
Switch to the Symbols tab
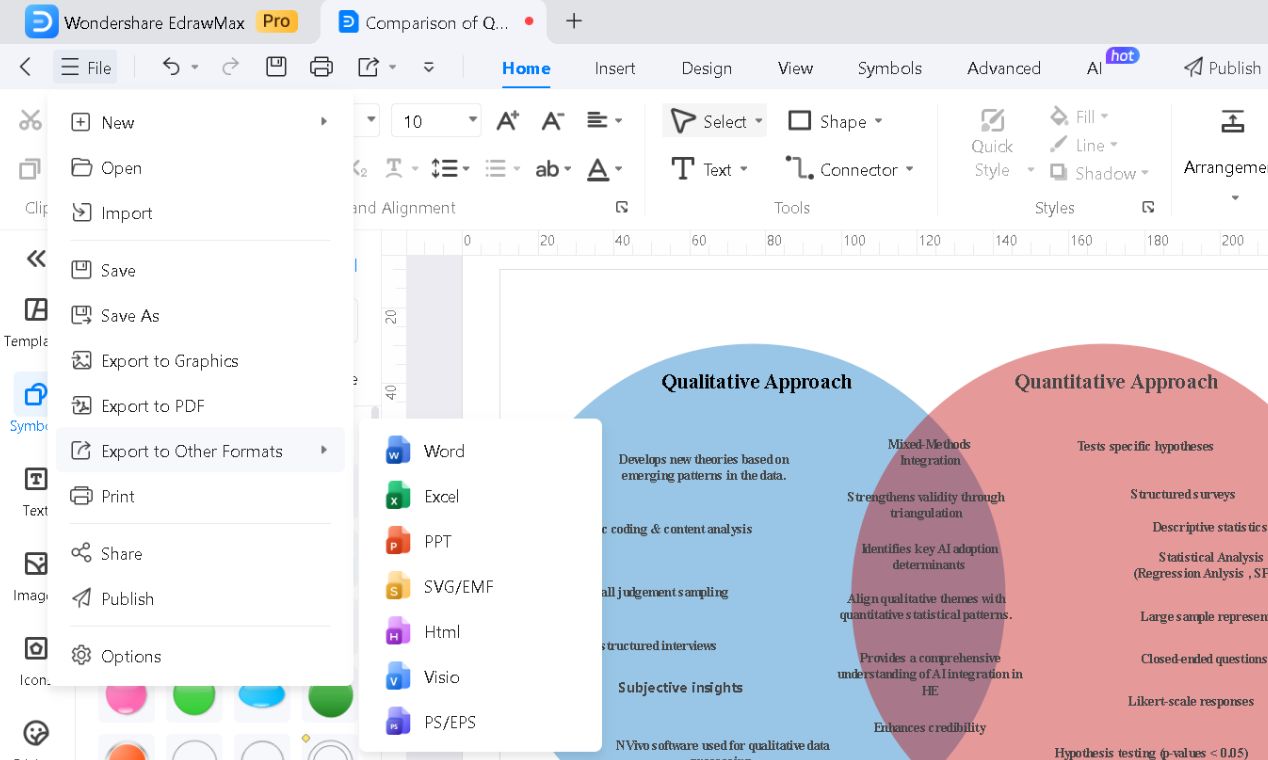[x=889, y=68]
